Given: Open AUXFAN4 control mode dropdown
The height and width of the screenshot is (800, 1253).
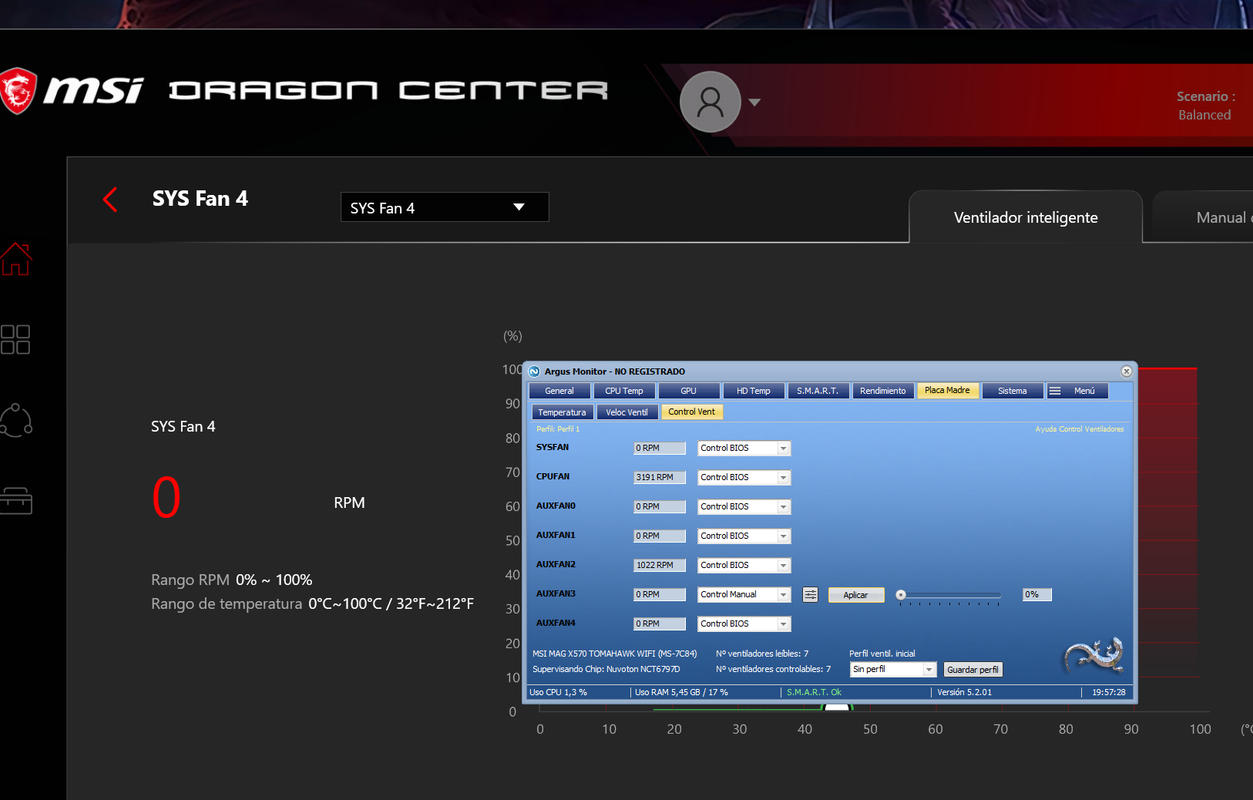Looking at the screenshot, I should pyautogui.click(x=744, y=624).
